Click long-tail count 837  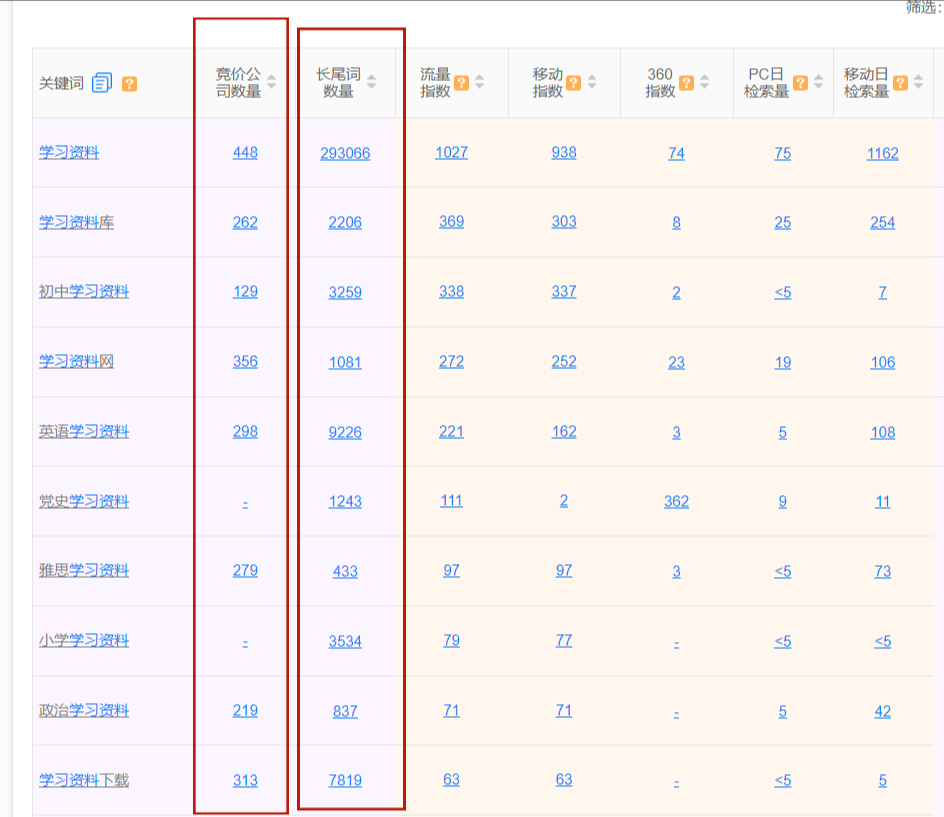pyautogui.click(x=345, y=711)
